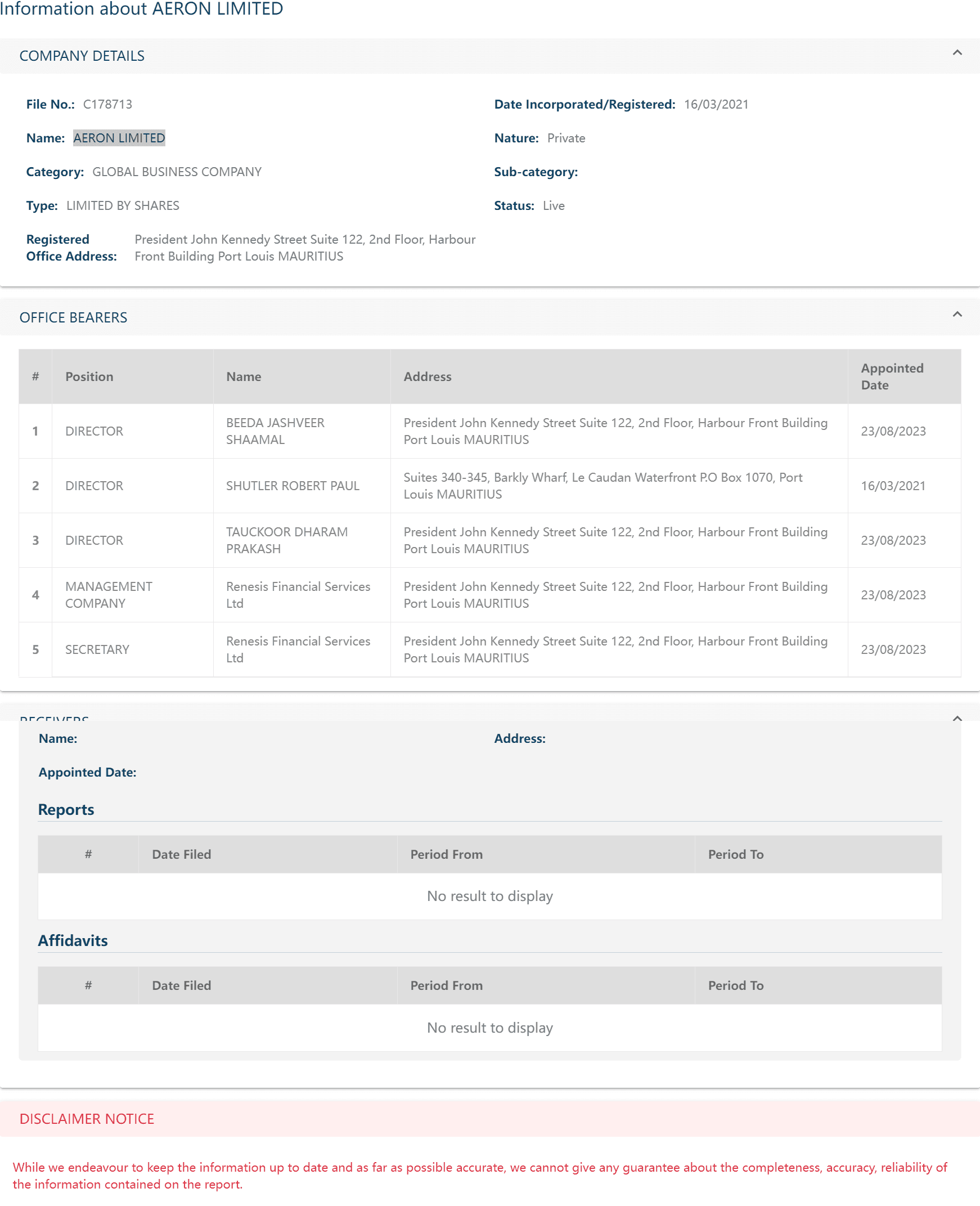
Task: Click the Status value Live
Action: (554, 205)
